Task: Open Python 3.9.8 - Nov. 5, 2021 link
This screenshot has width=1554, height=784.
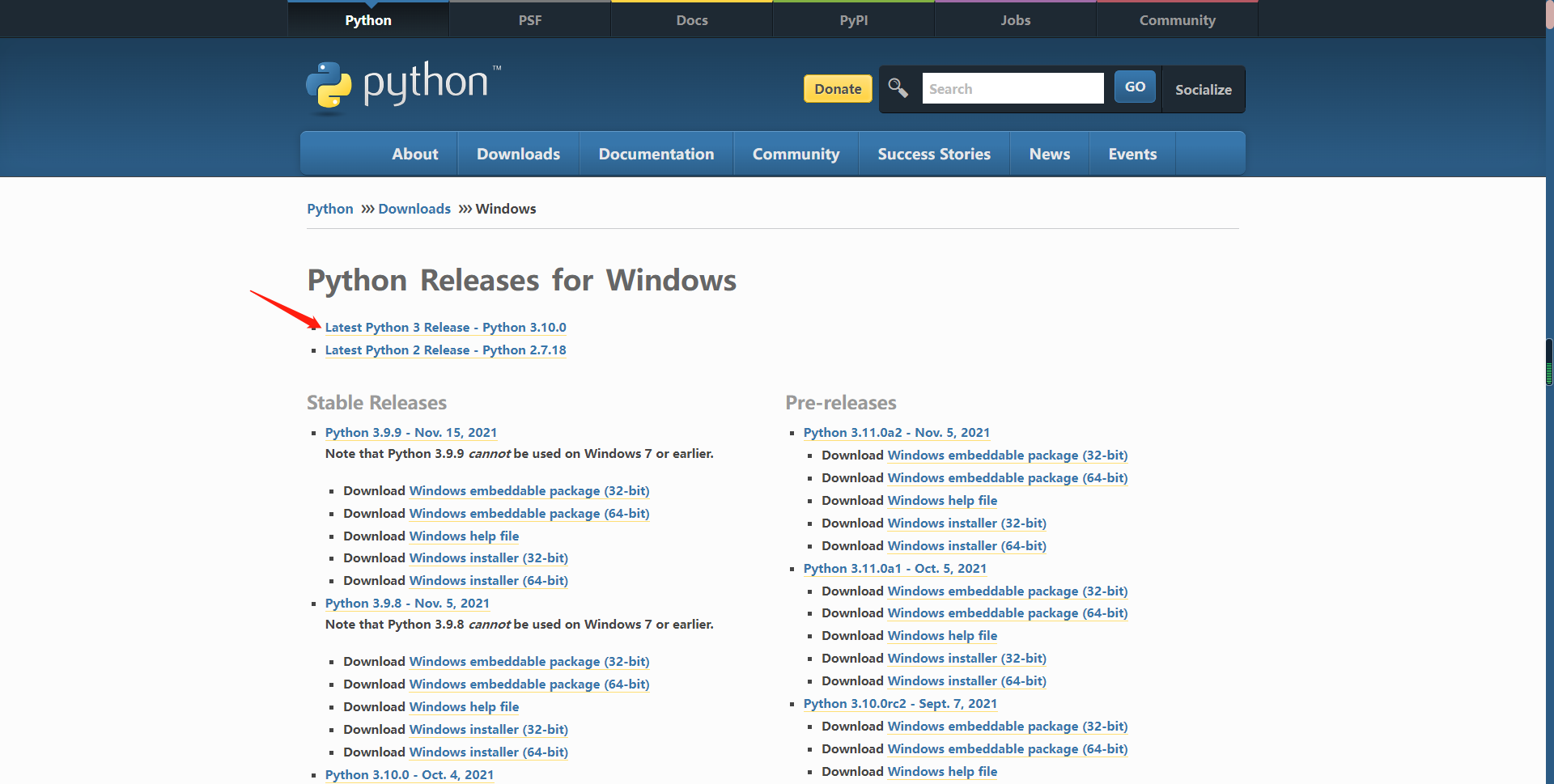Action: (x=407, y=604)
